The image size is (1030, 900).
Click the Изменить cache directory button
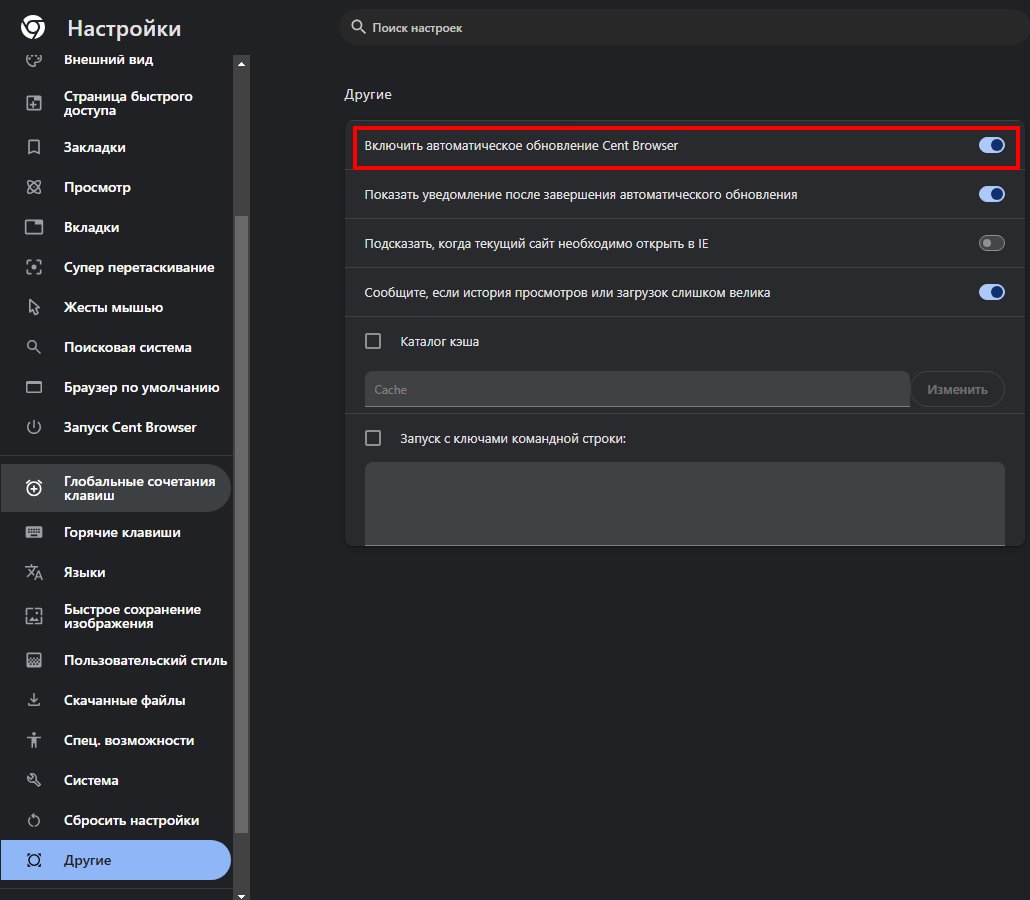957,390
